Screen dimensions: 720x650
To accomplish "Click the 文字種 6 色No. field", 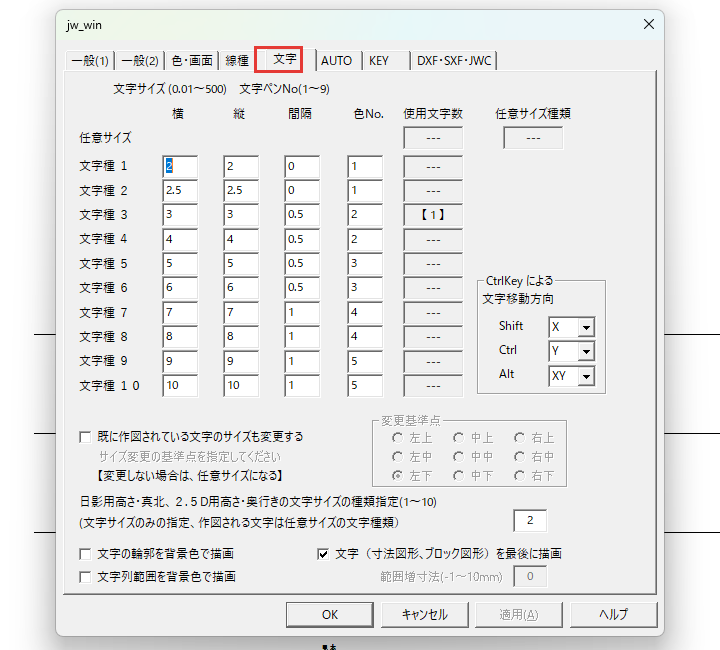I will click(365, 288).
